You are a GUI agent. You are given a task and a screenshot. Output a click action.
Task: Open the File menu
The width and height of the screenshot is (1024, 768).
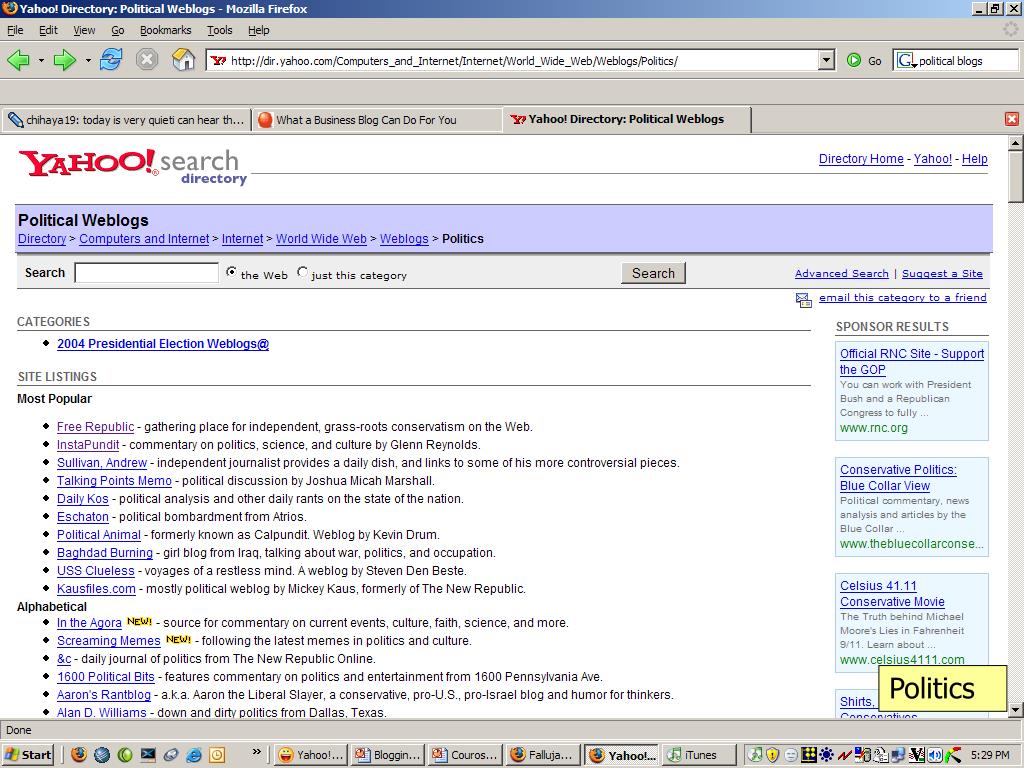[x=15, y=30]
